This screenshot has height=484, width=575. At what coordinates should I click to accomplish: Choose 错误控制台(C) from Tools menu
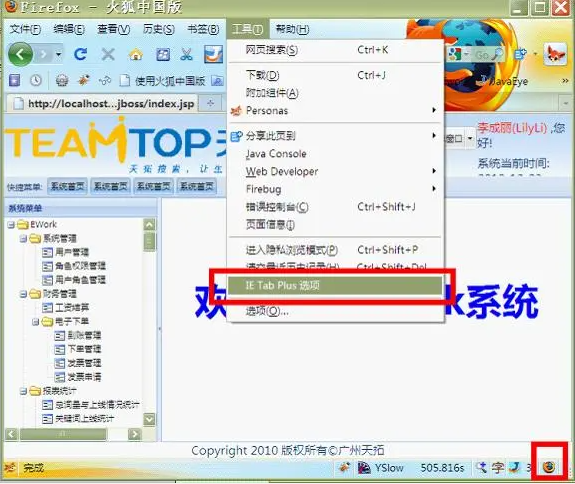(335, 207)
